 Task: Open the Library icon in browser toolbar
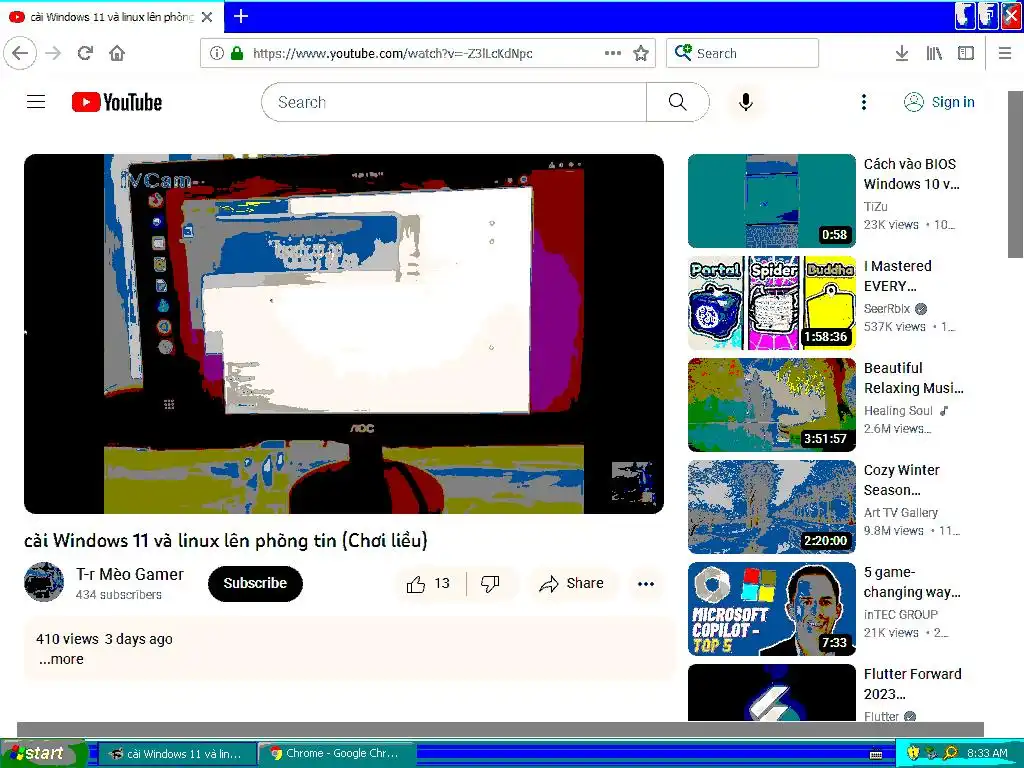click(934, 53)
